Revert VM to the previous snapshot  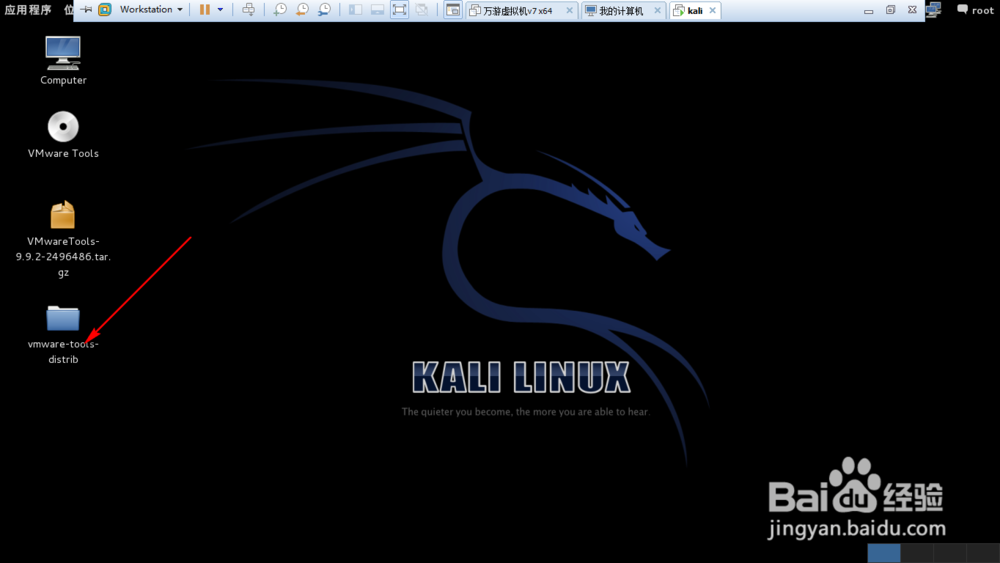tap(302, 10)
